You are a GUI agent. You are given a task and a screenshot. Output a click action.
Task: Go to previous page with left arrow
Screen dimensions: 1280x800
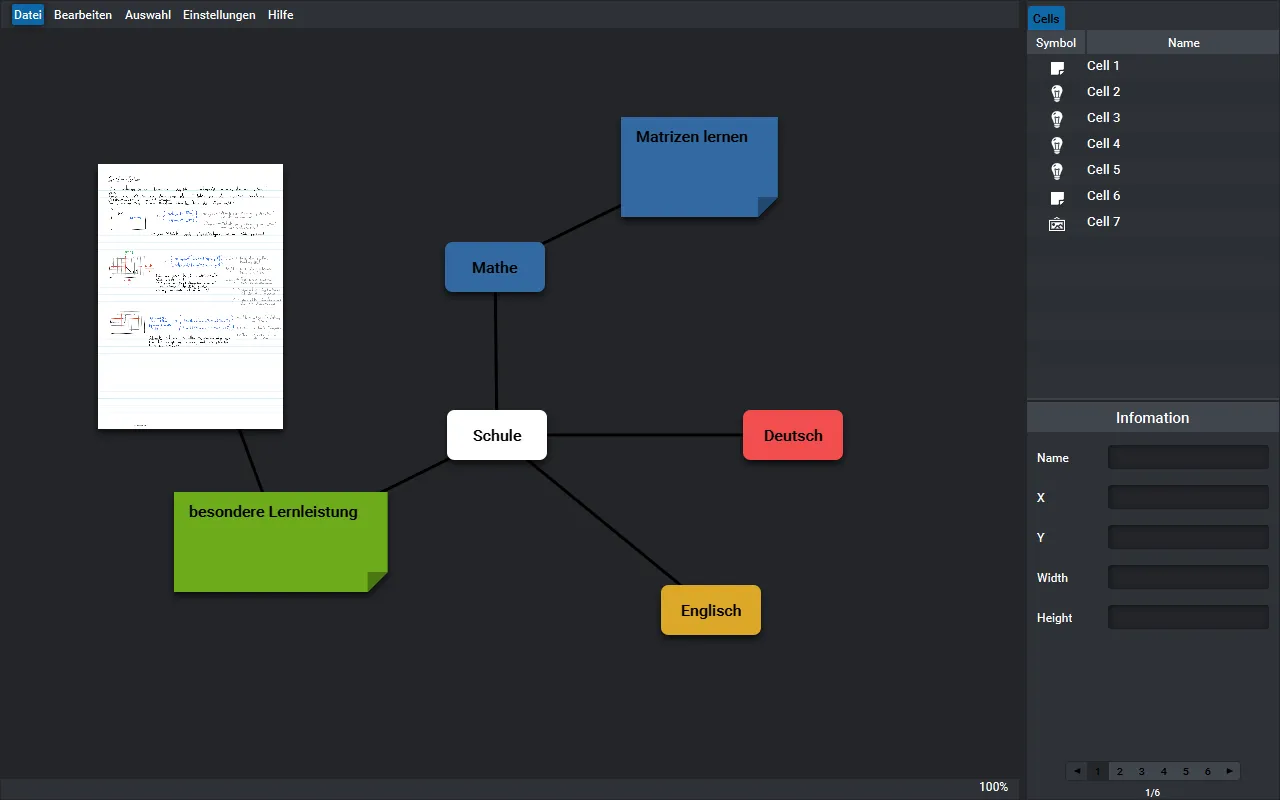[x=1077, y=771]
